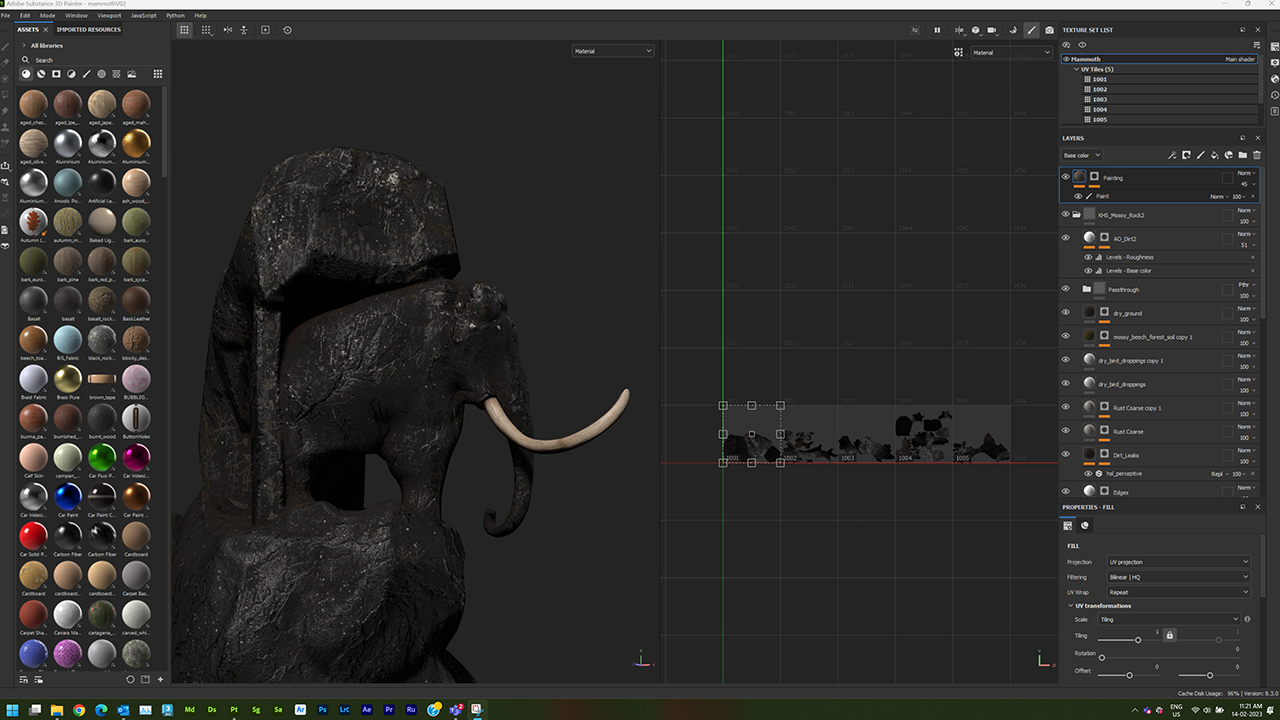This screenshot has width=1280, height=720.
Task: Select the Physics particles tool
Action: pos(1015,30)
